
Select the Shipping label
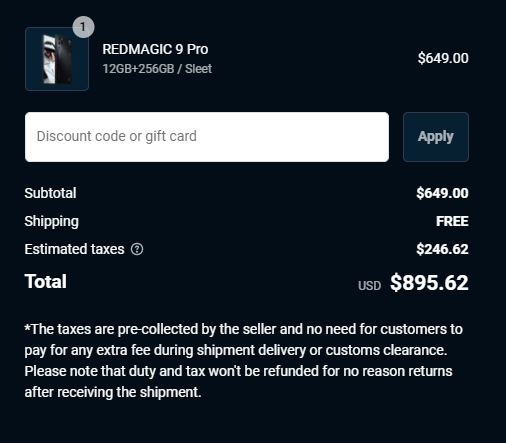[x=51, y=221]
